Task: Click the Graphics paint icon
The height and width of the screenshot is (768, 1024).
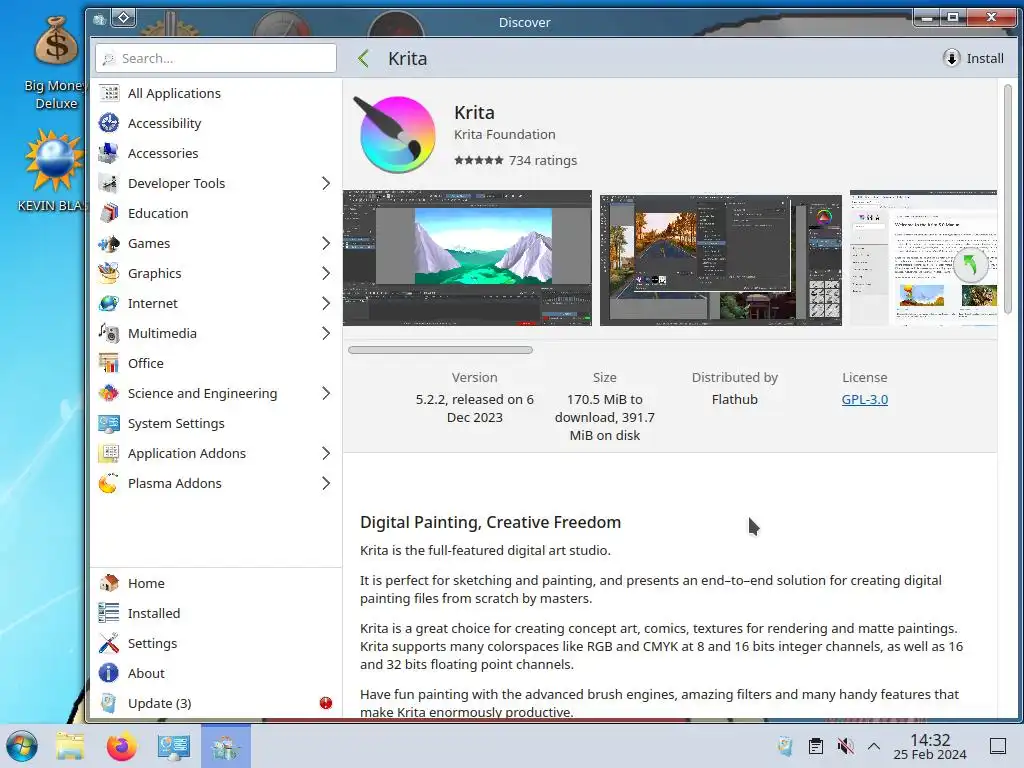Action: click(x=109, y=274)
